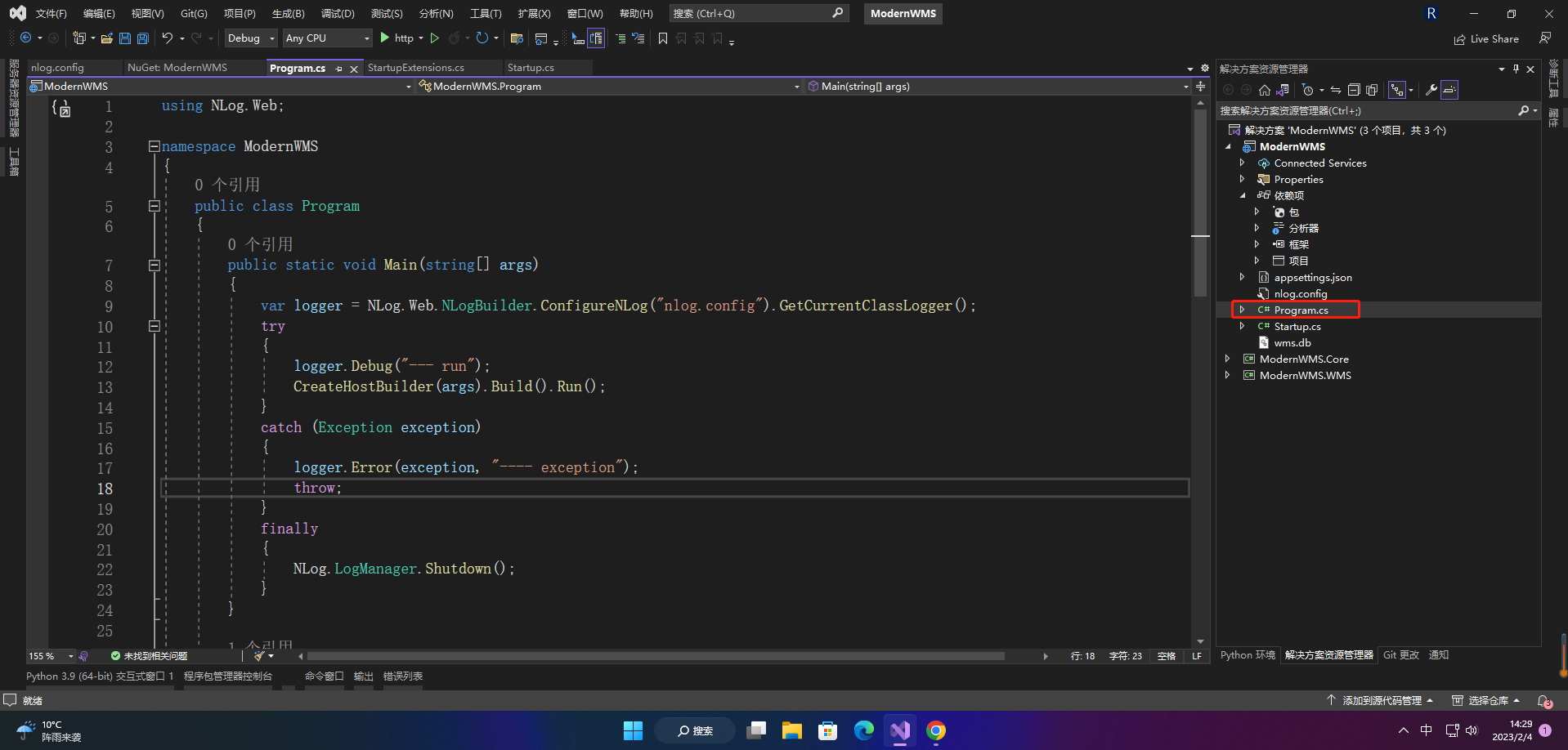Save the current file with Save icon

[125, 38]
